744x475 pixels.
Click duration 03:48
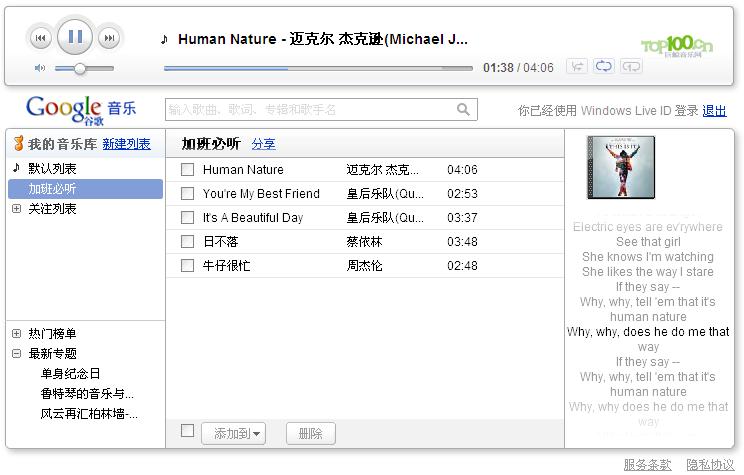(x=462, y=242)
